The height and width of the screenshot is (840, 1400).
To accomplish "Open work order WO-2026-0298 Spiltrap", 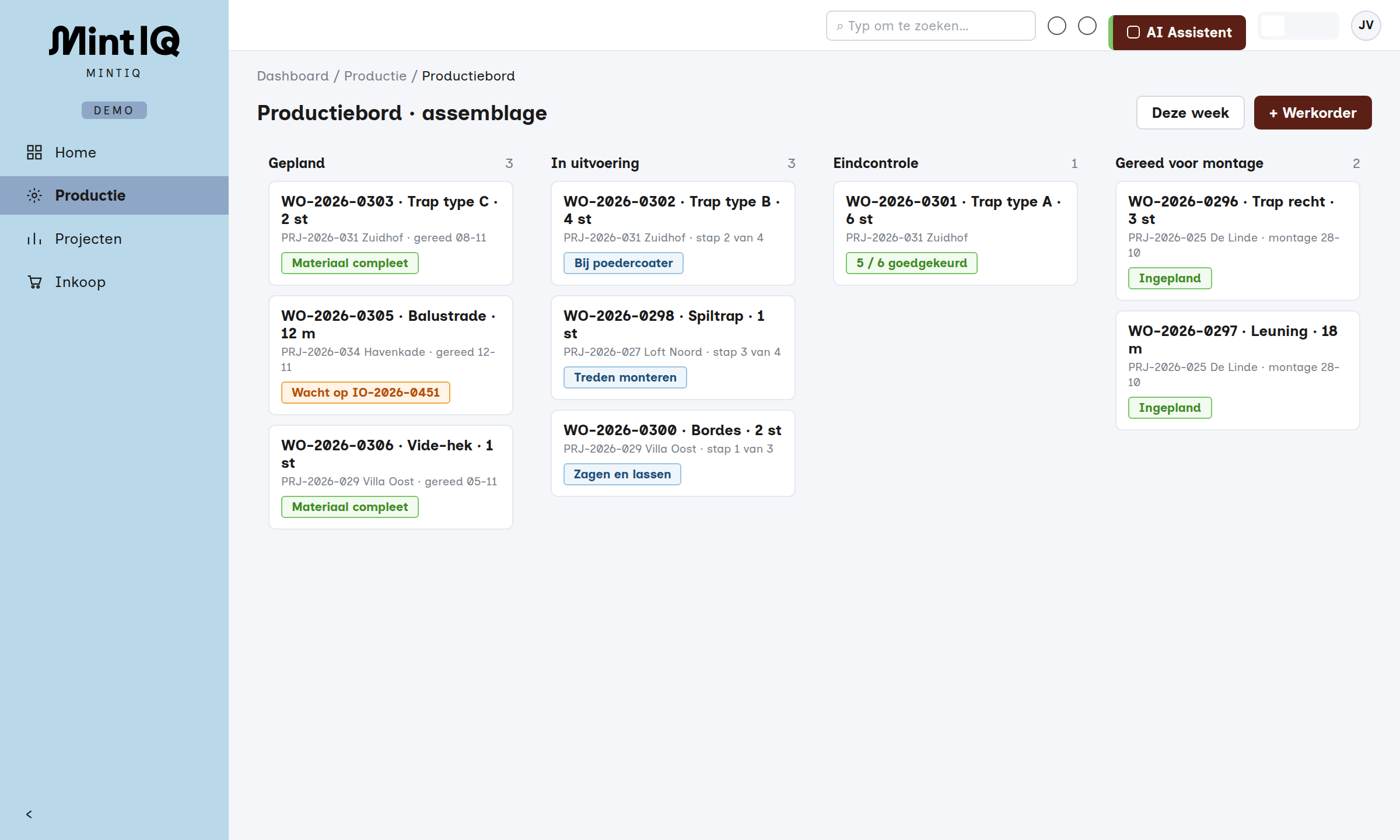I will click(673, 348).
